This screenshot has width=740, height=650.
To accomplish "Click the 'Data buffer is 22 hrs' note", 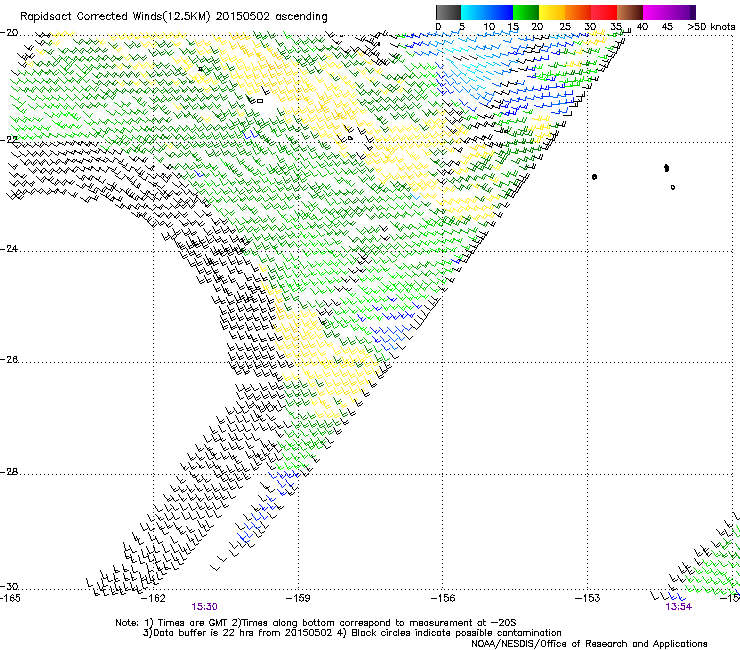I will click(352, 633).
